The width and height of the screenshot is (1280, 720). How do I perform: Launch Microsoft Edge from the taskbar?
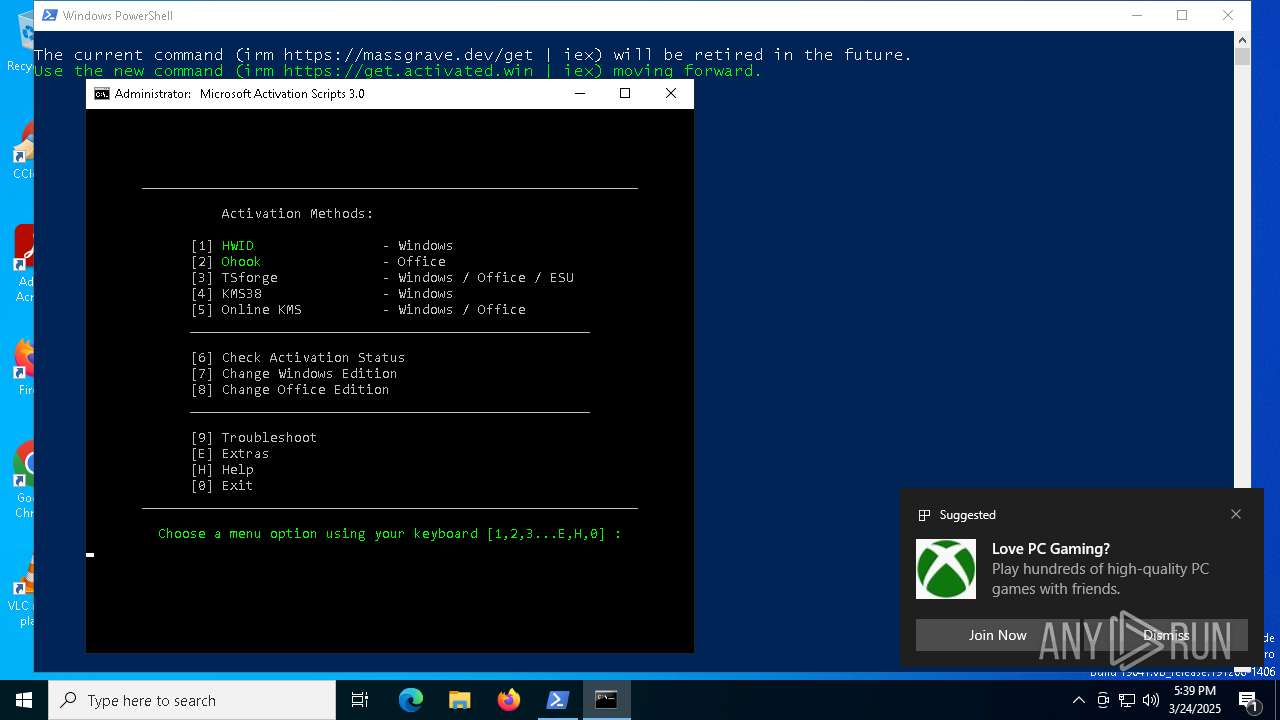411,700
